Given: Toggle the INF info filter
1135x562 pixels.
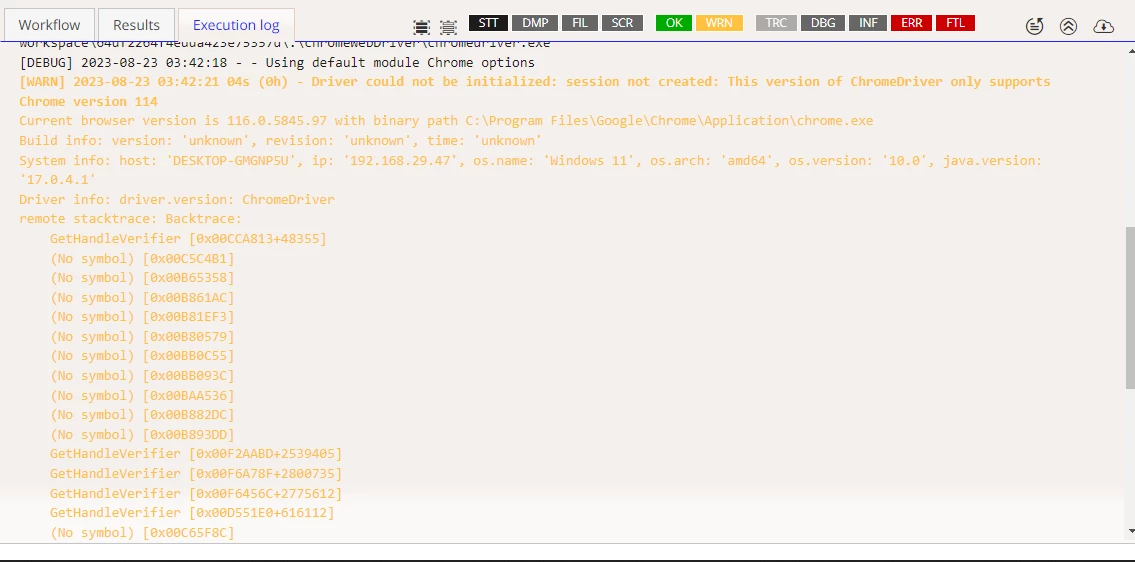Looking at the screenshot, I should [868, 23].
